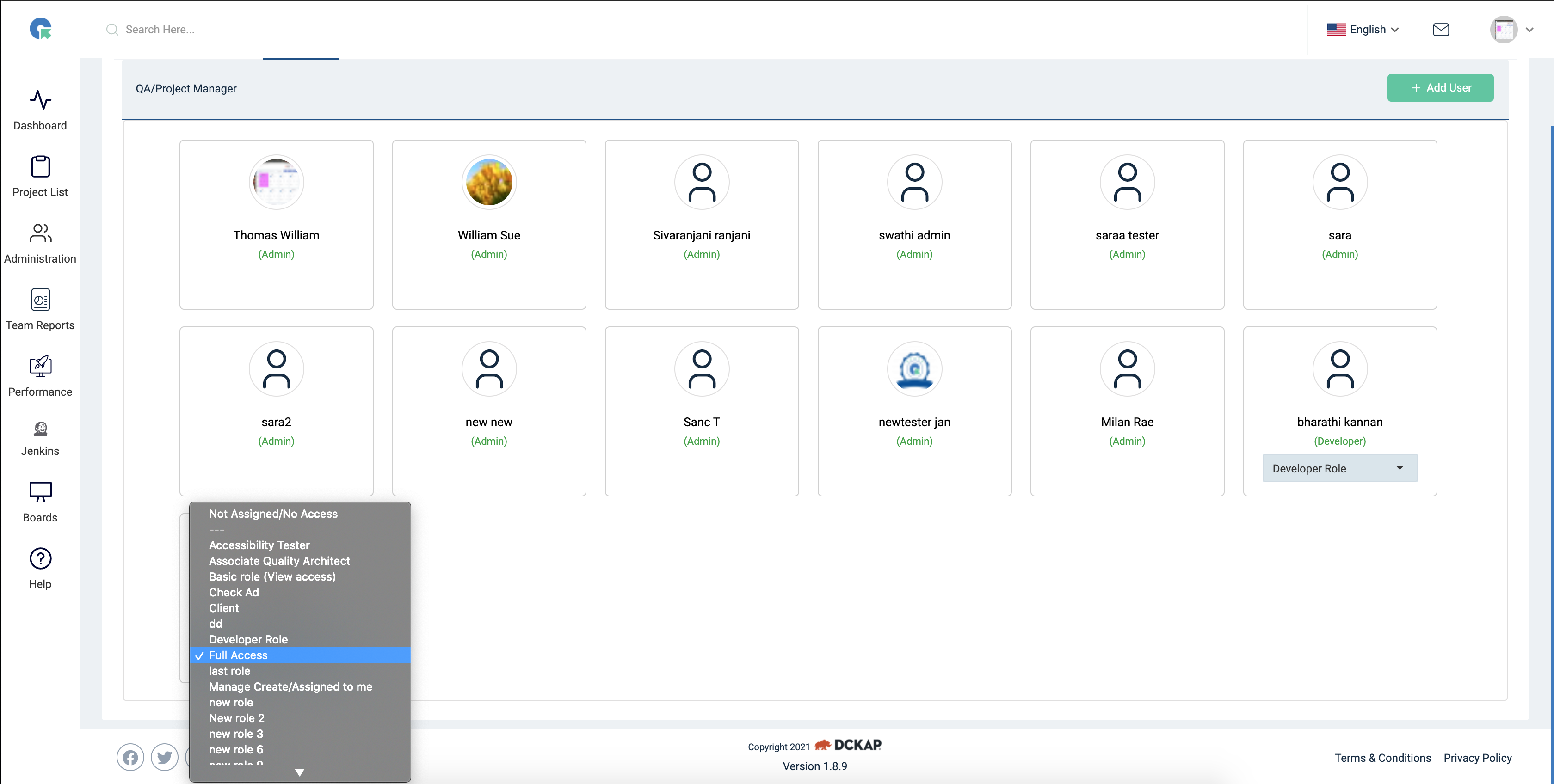The image size is (1554, 784).
Task: Click the William Sue name text
Action: click(489, 235)
